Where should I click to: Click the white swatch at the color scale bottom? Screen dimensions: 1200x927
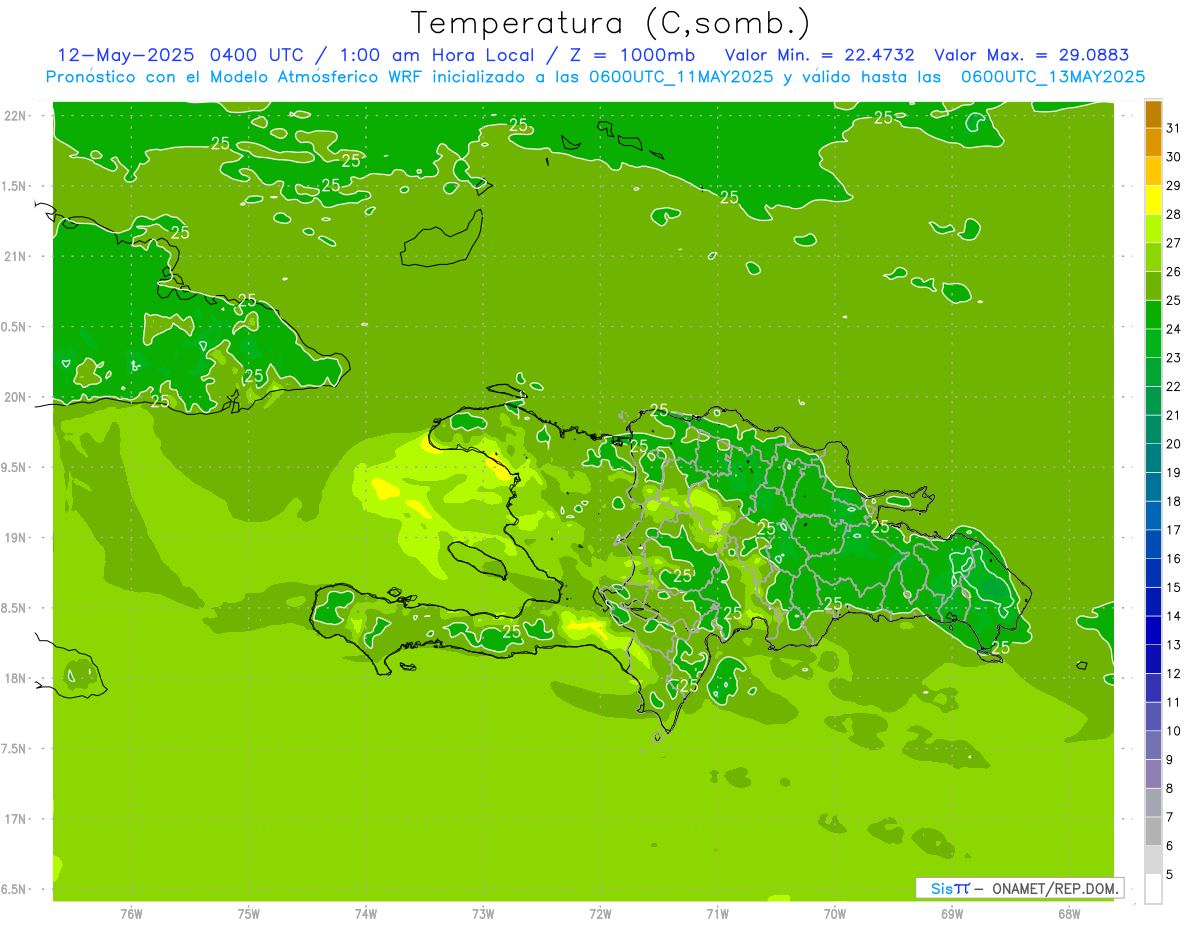(x=1153, y=889)
